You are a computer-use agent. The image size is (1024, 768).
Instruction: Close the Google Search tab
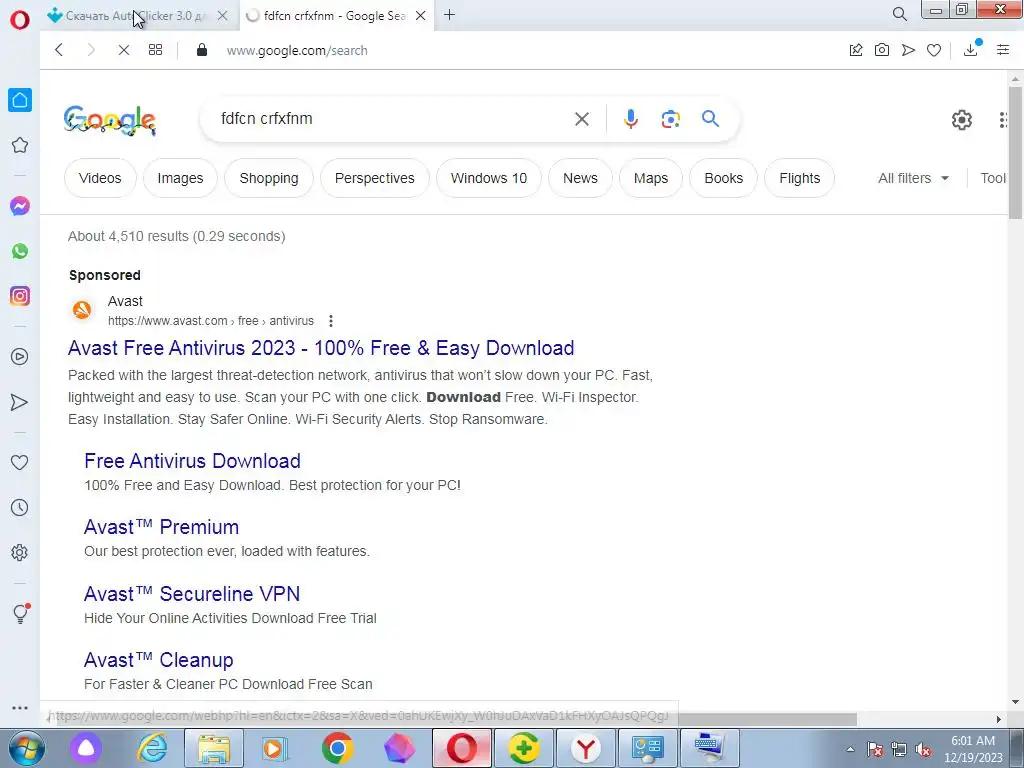click(x=421, y=16)
